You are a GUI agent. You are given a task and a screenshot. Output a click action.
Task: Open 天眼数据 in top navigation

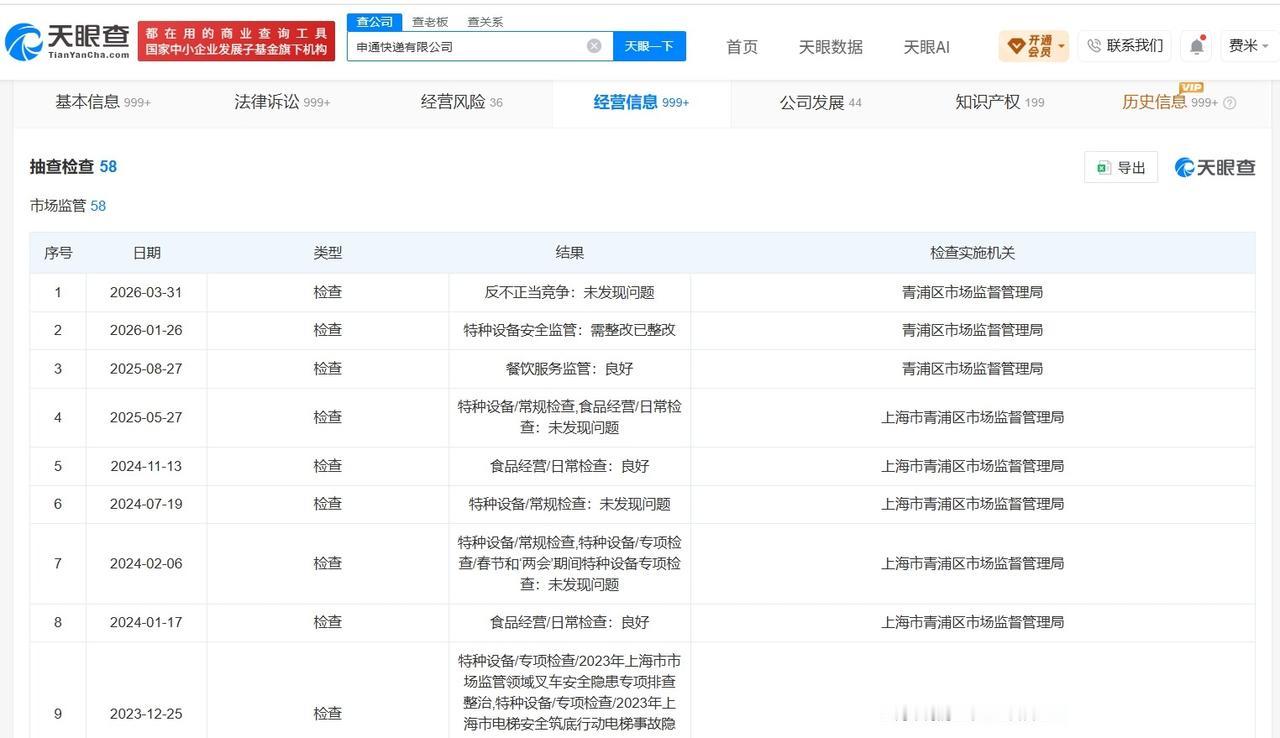click(x=830, y=47)
